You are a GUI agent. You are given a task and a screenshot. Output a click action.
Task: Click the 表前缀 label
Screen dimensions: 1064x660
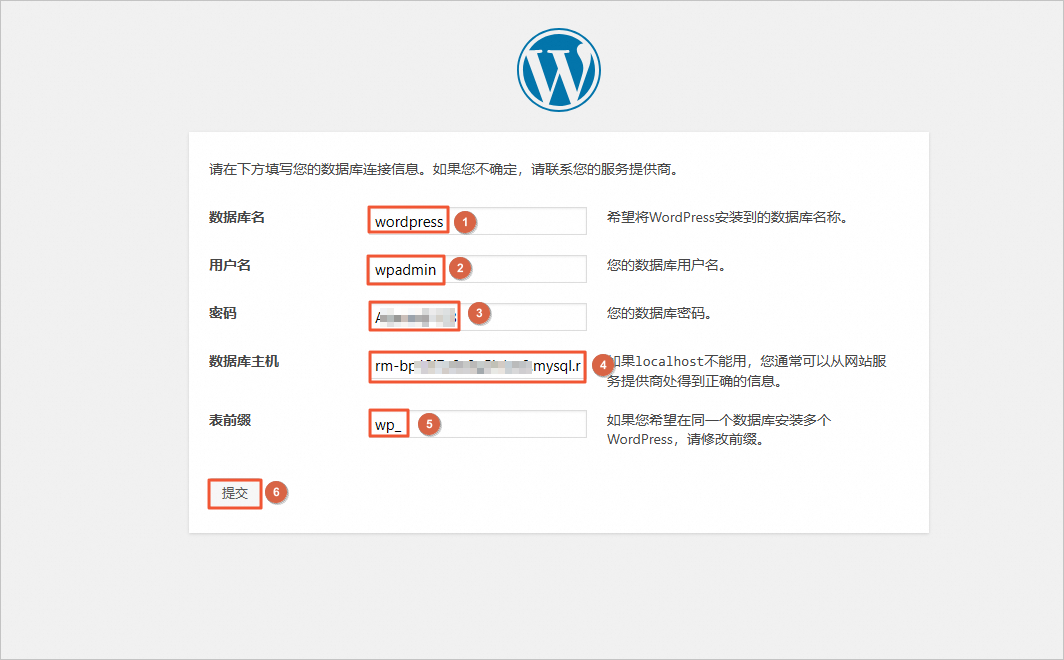tap(230, 421)
